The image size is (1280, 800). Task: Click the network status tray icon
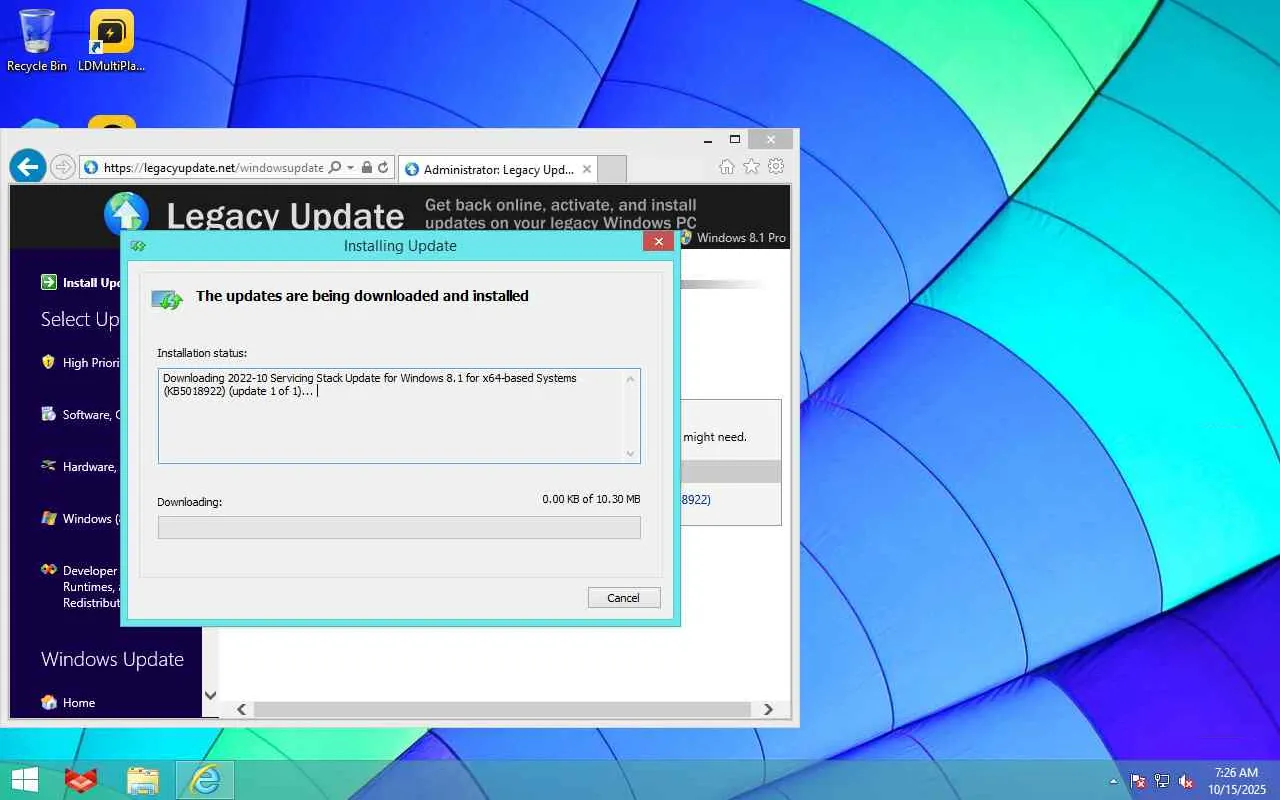[1162, 781]
